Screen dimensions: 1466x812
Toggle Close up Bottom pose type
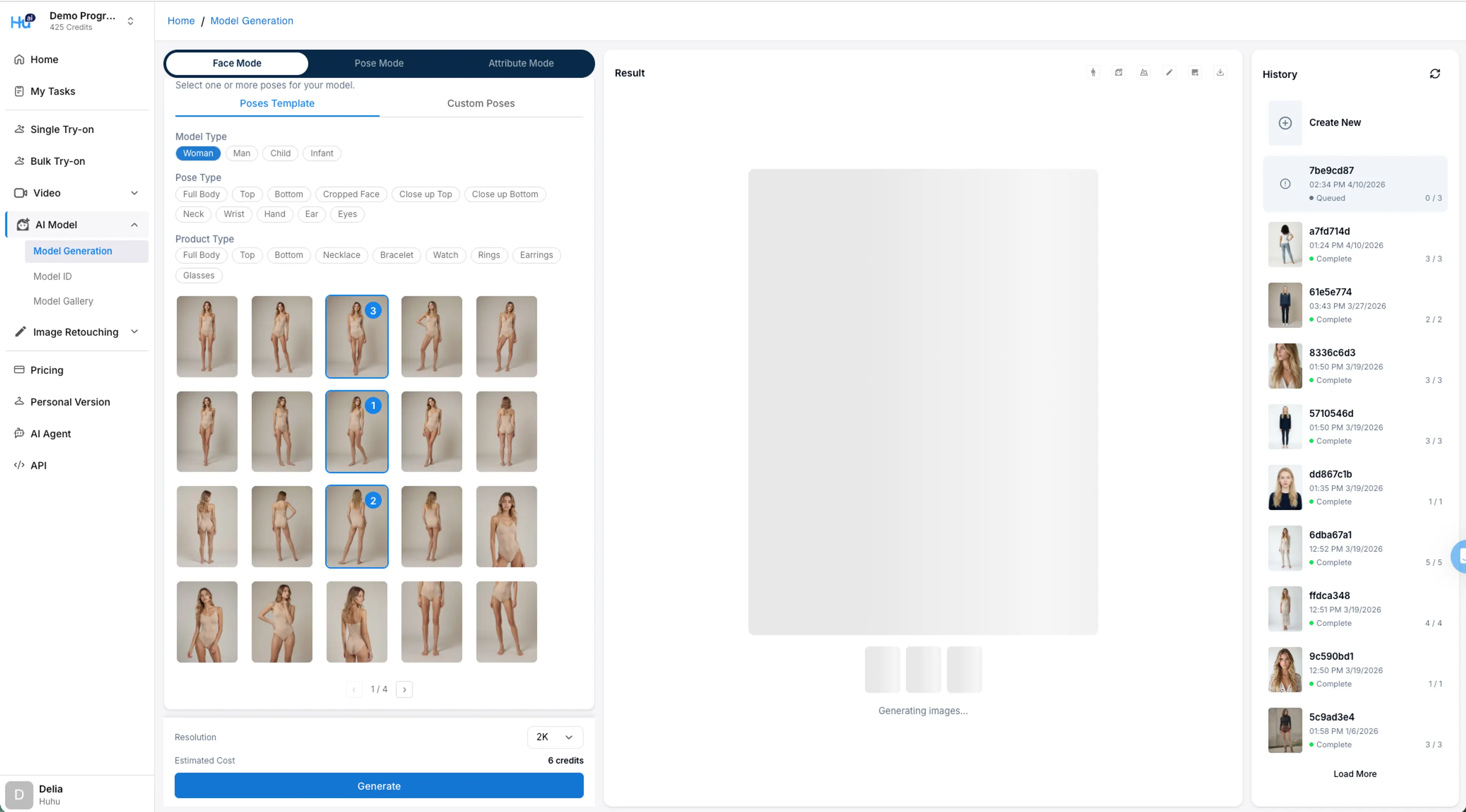pos(505,194)
